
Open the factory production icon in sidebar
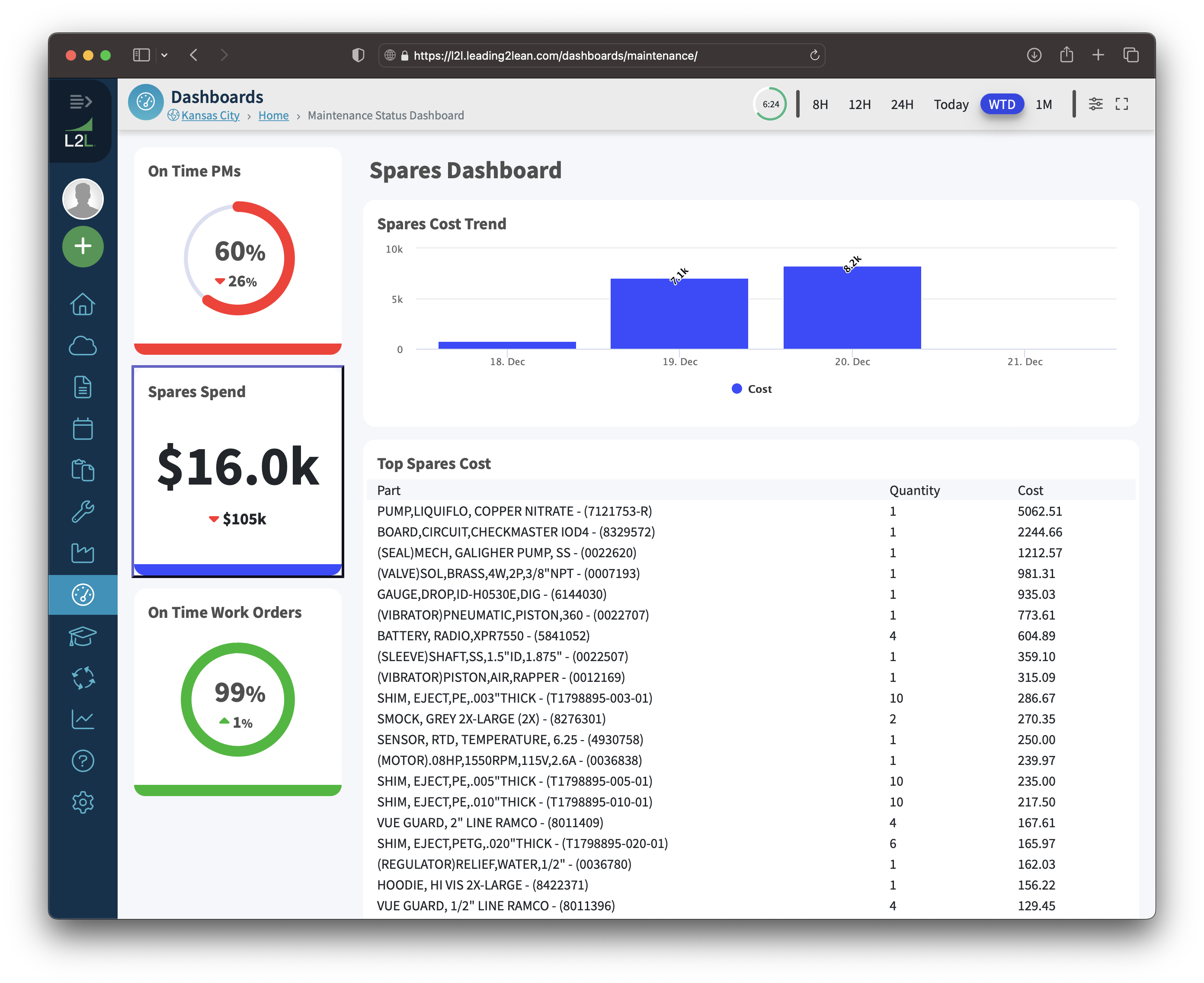(x=83, y=553)
